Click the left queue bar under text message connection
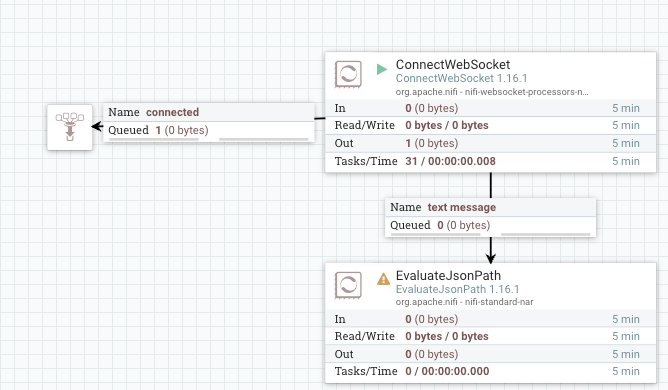 coord(435,234)
